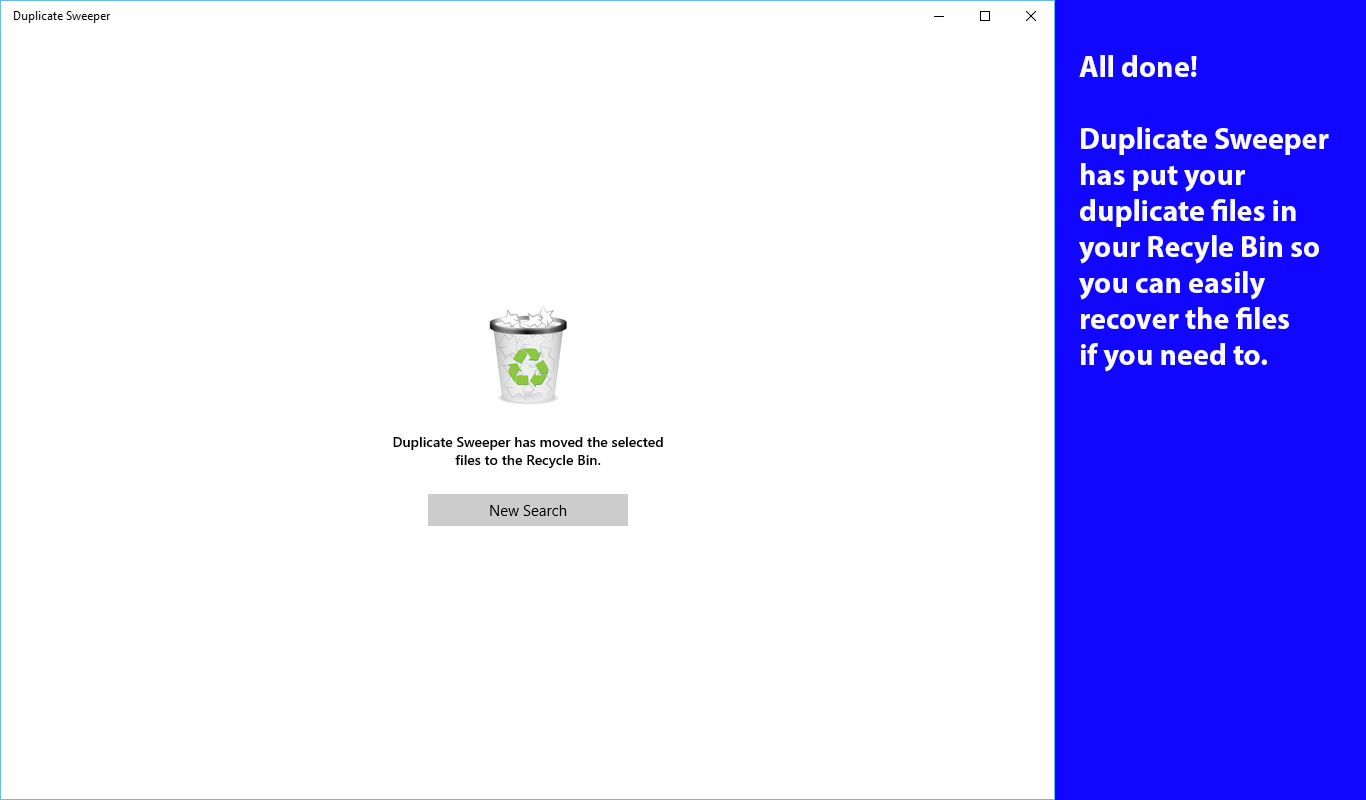Click the crumpled paper atop the bin
Screen dimensions: 1366x800
pyautogui.click(x=527, y=318)
